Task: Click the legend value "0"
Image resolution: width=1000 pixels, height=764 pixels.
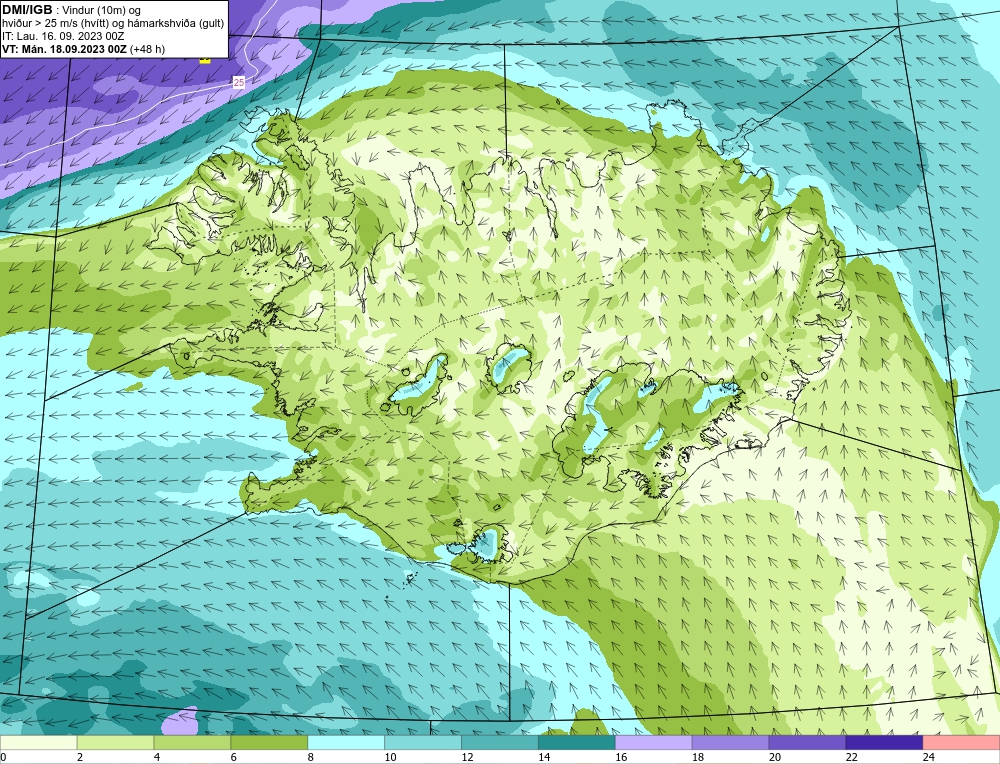Action: pos(3,757)
